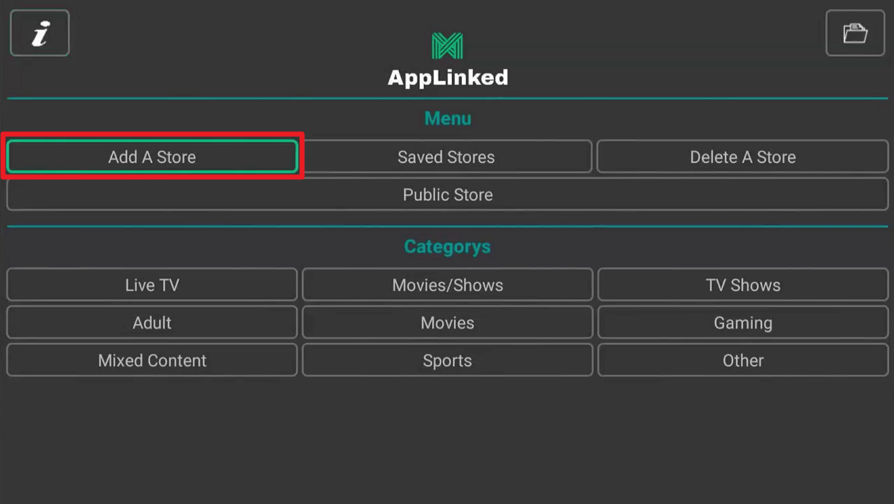Select the Movies category

click(x=448, y=322)
